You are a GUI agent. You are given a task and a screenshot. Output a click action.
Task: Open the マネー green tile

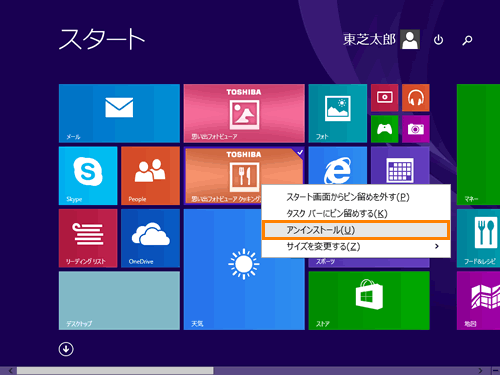tap(478, 144)
